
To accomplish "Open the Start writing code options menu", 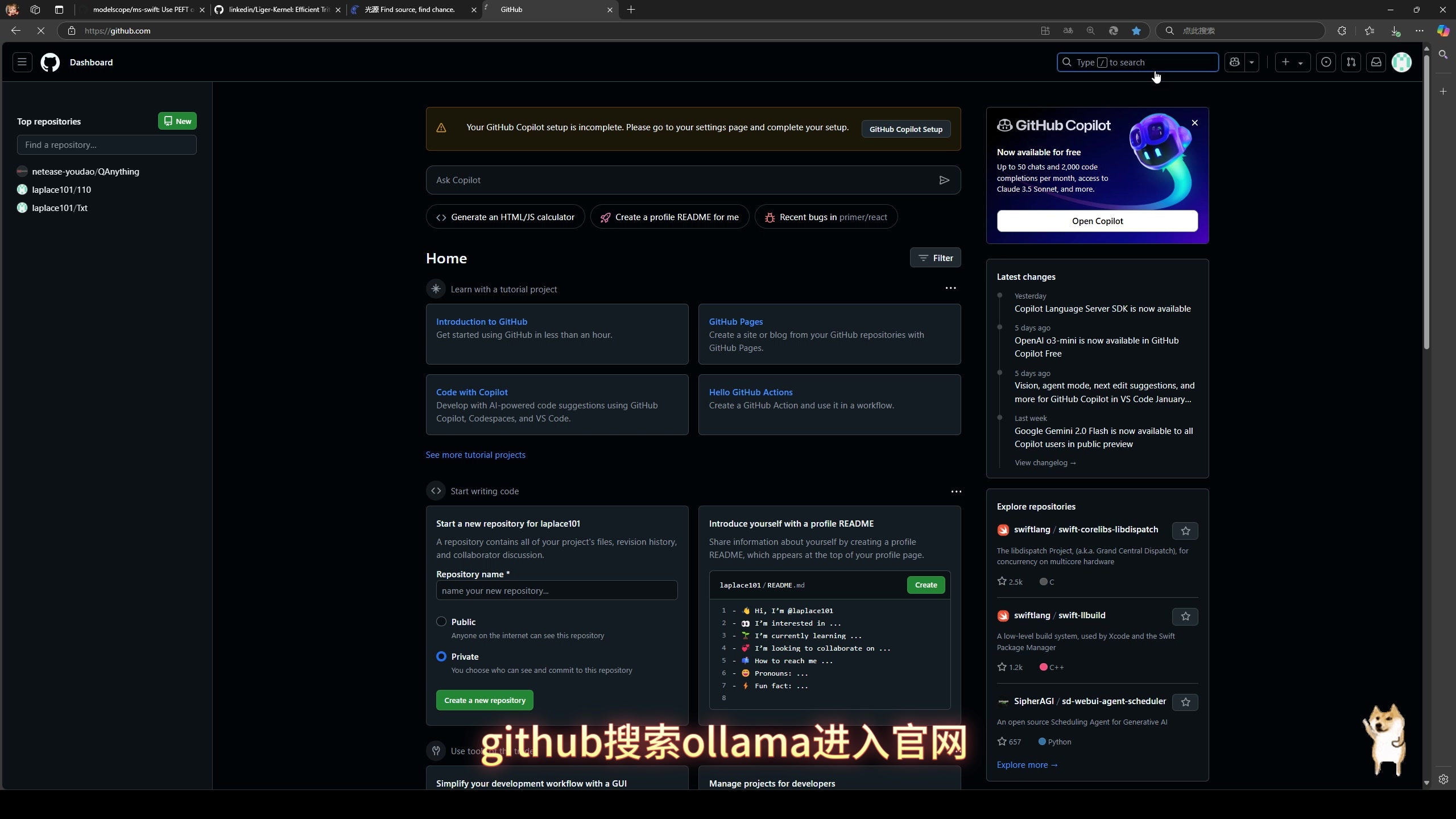I will click(956, 491).
